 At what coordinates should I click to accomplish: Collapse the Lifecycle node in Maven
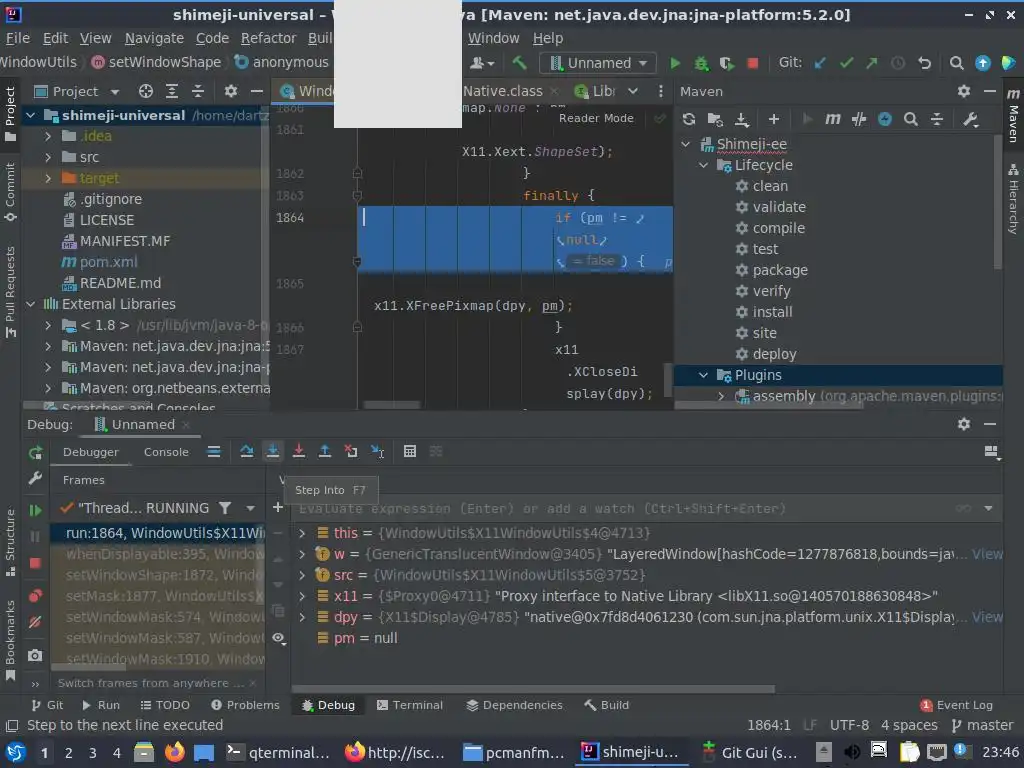[x=703, y=165]
